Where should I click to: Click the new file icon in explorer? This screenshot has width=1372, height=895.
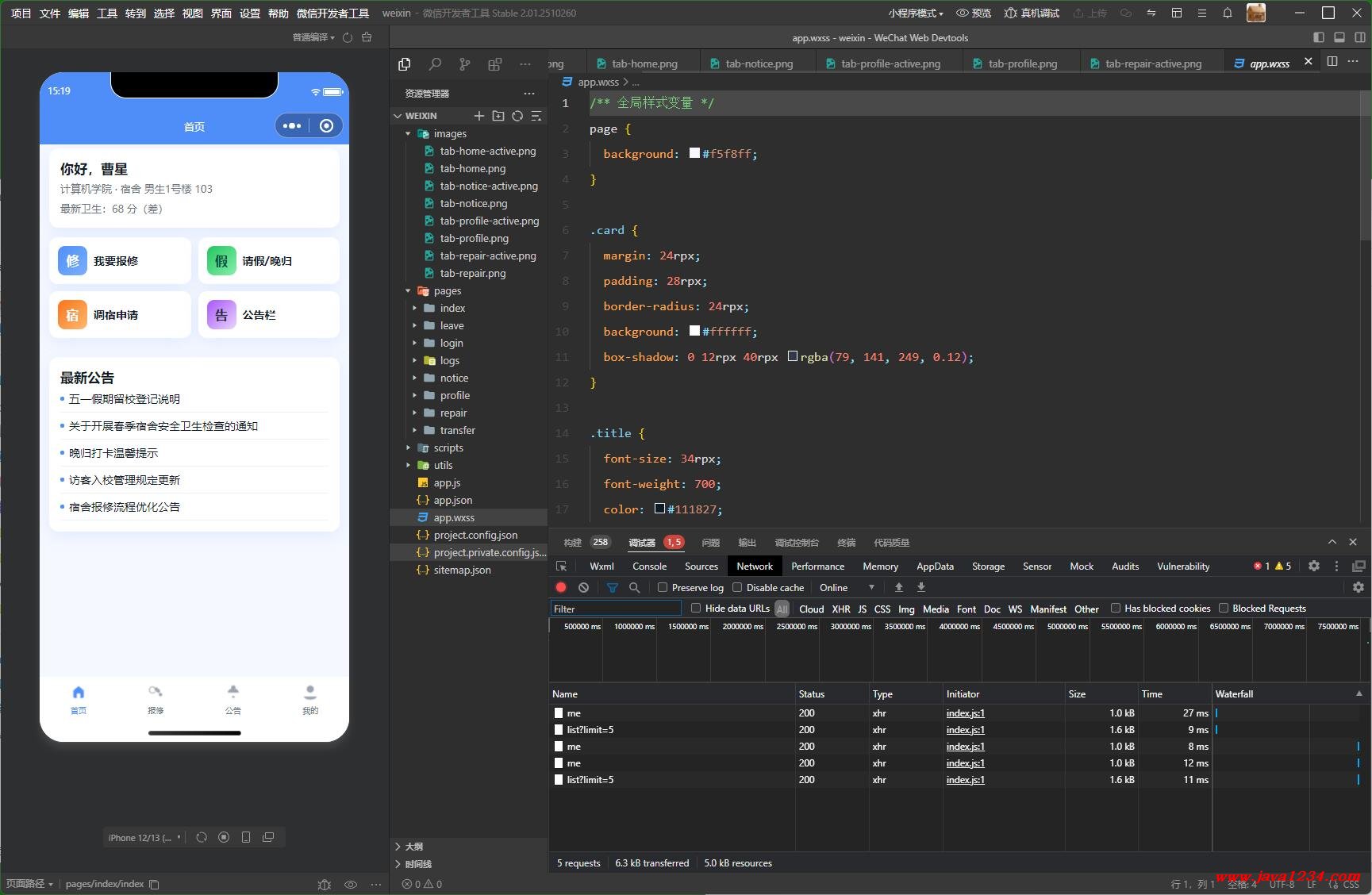coord(478,116)
